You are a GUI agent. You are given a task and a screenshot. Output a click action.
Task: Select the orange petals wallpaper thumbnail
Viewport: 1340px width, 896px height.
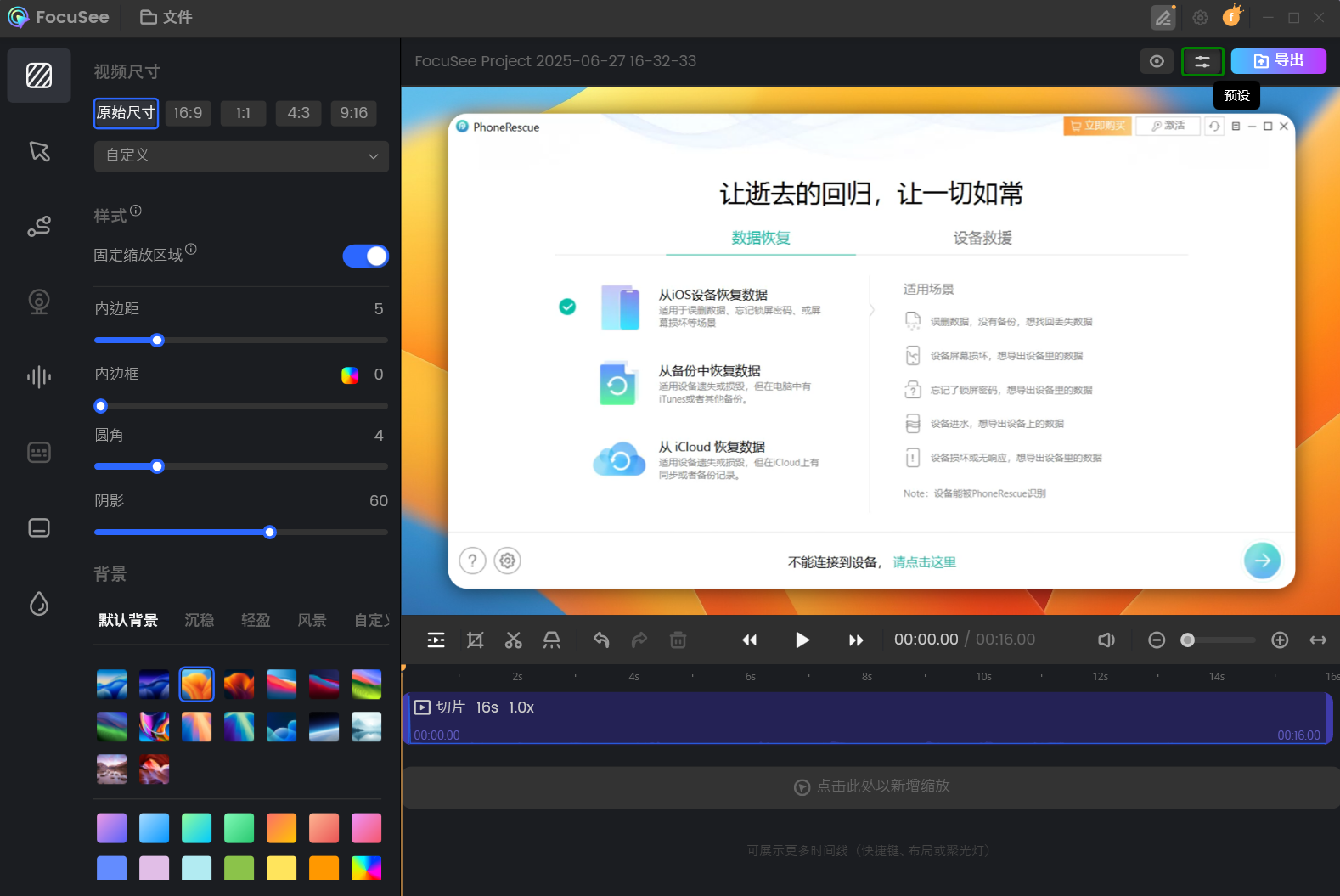coord(196,684)
